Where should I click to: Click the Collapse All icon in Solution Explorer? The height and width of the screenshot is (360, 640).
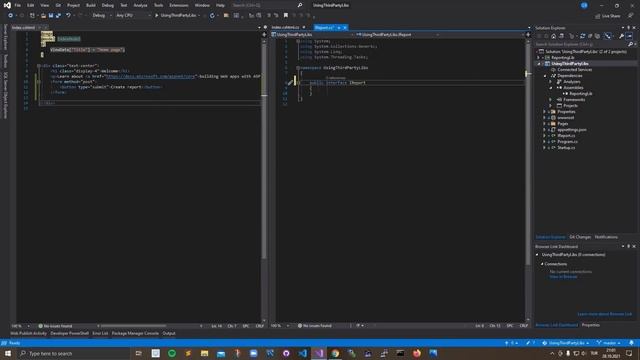point(590,36)
